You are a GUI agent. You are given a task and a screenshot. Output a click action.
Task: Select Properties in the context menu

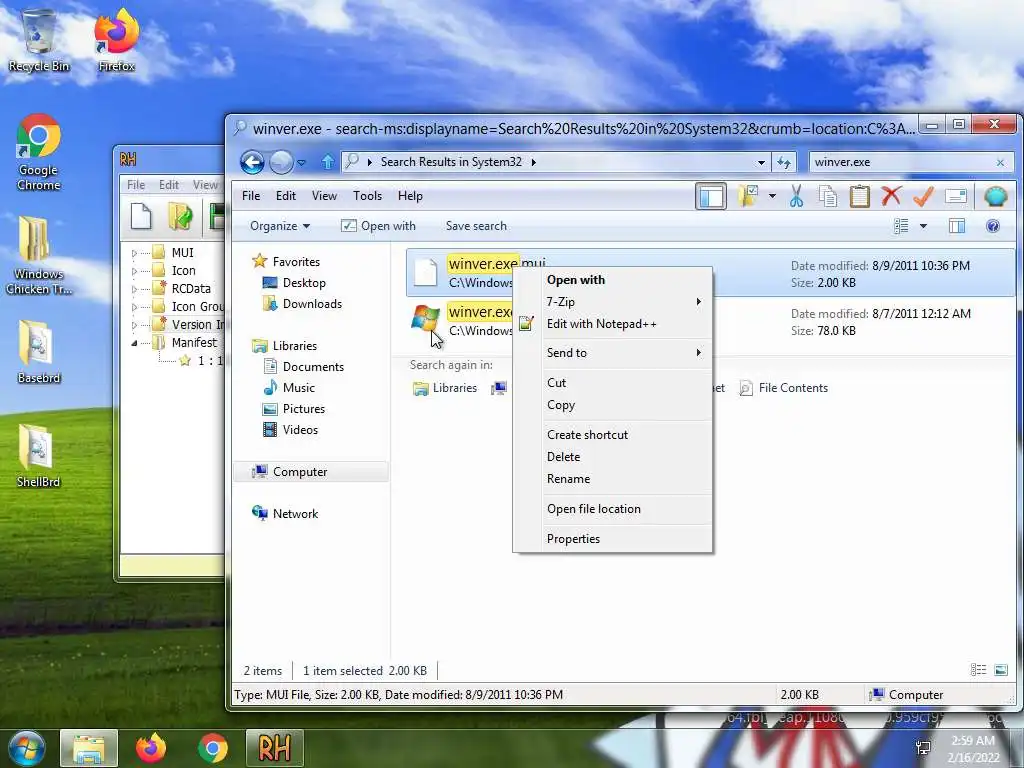(x=613, y=539)
